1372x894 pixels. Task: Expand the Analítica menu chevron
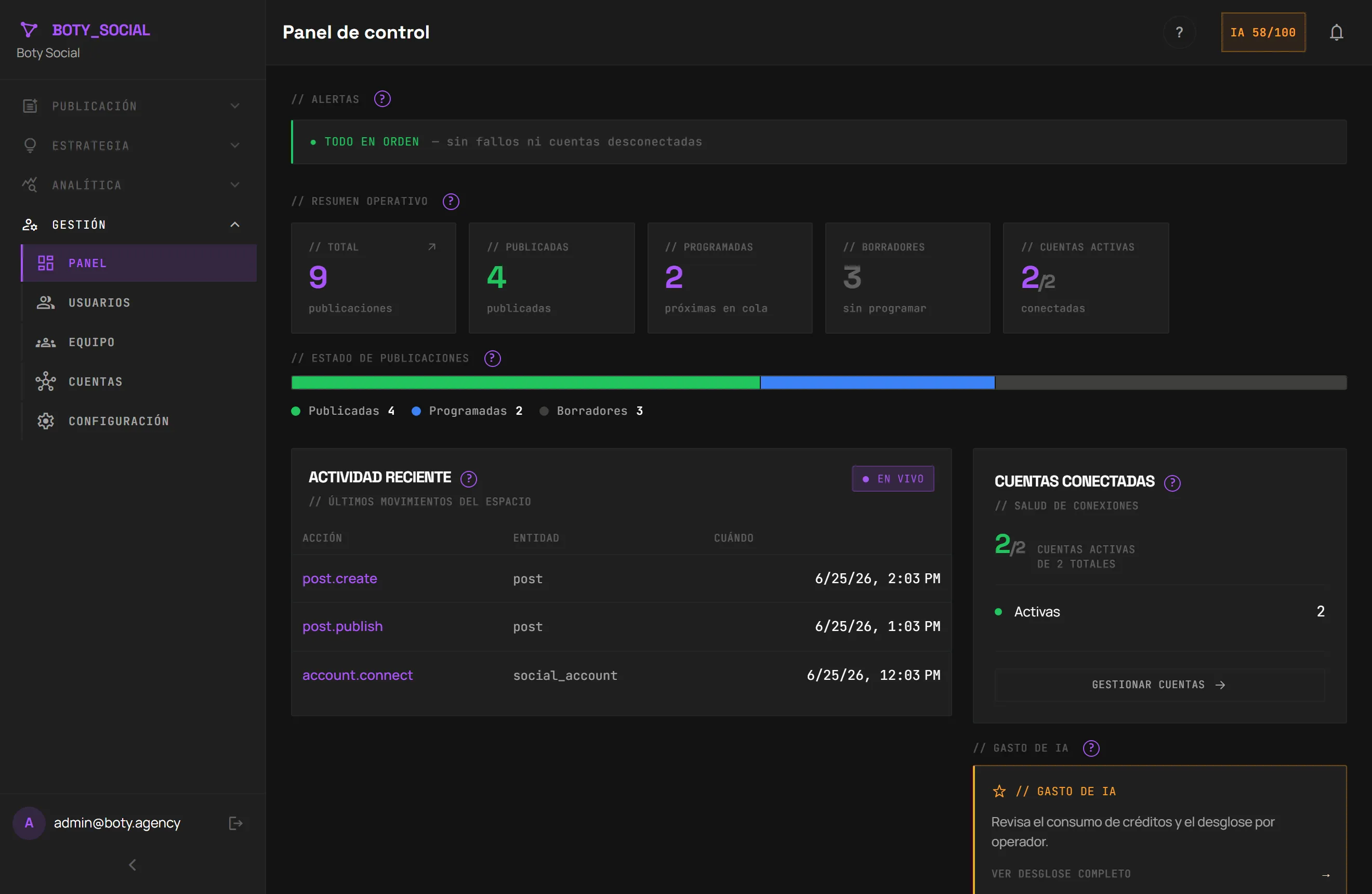234,185
